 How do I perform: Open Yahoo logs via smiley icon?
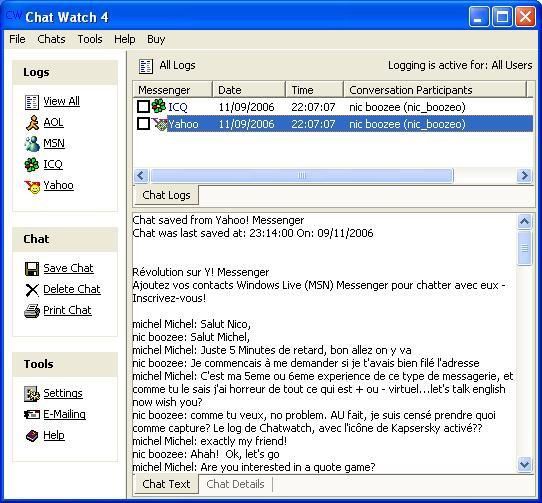32,186
